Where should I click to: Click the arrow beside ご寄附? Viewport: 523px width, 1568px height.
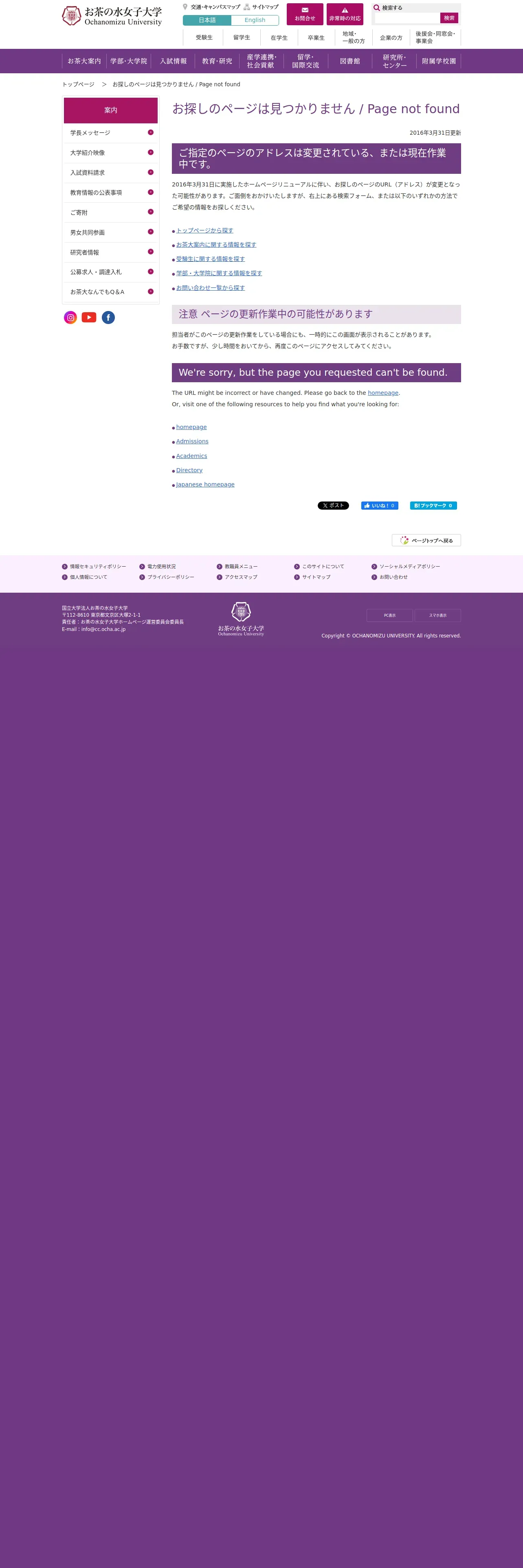150,212
